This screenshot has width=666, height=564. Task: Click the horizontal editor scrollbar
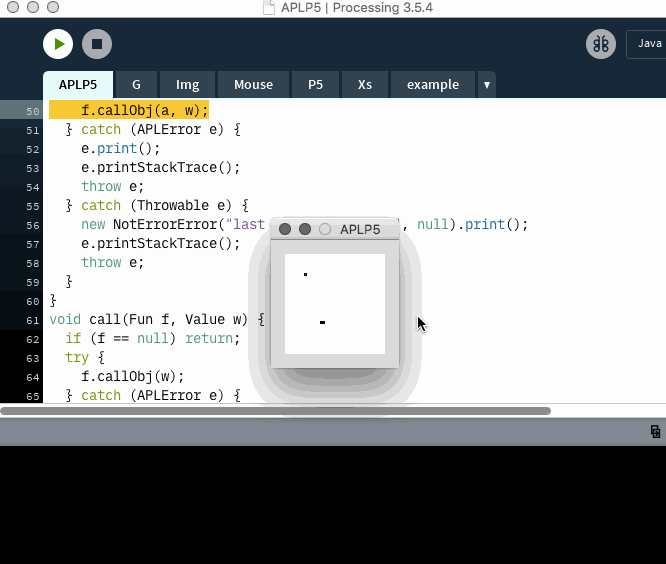tap(275, 411)
